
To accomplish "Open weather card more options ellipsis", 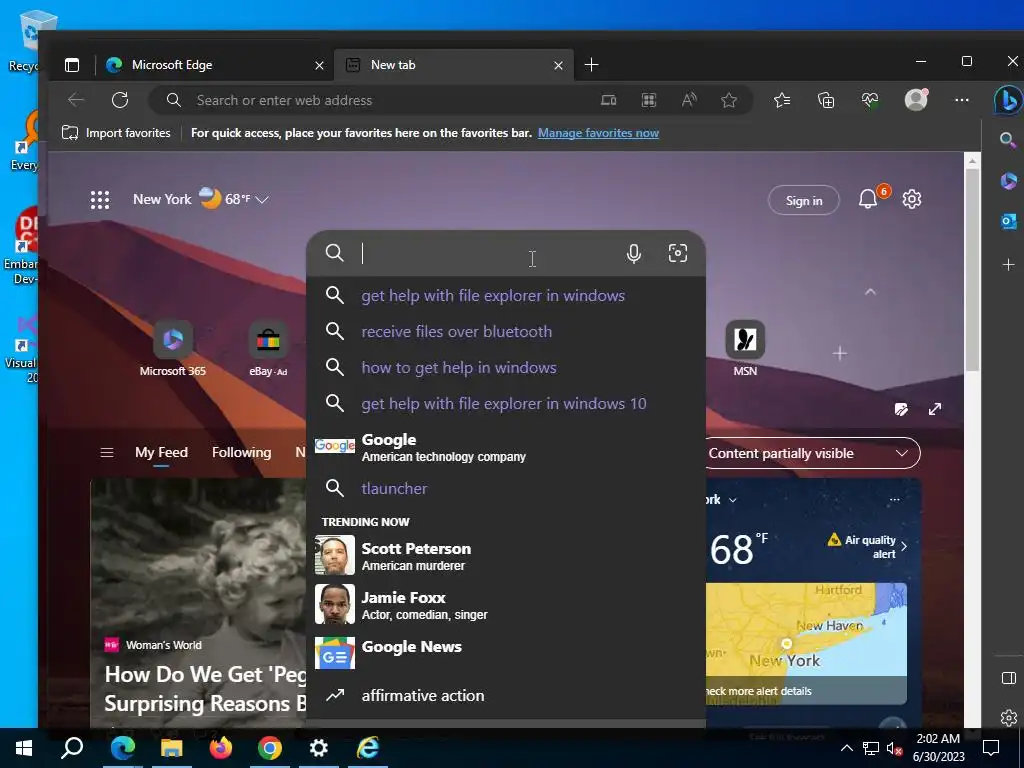I will [895, 500].
